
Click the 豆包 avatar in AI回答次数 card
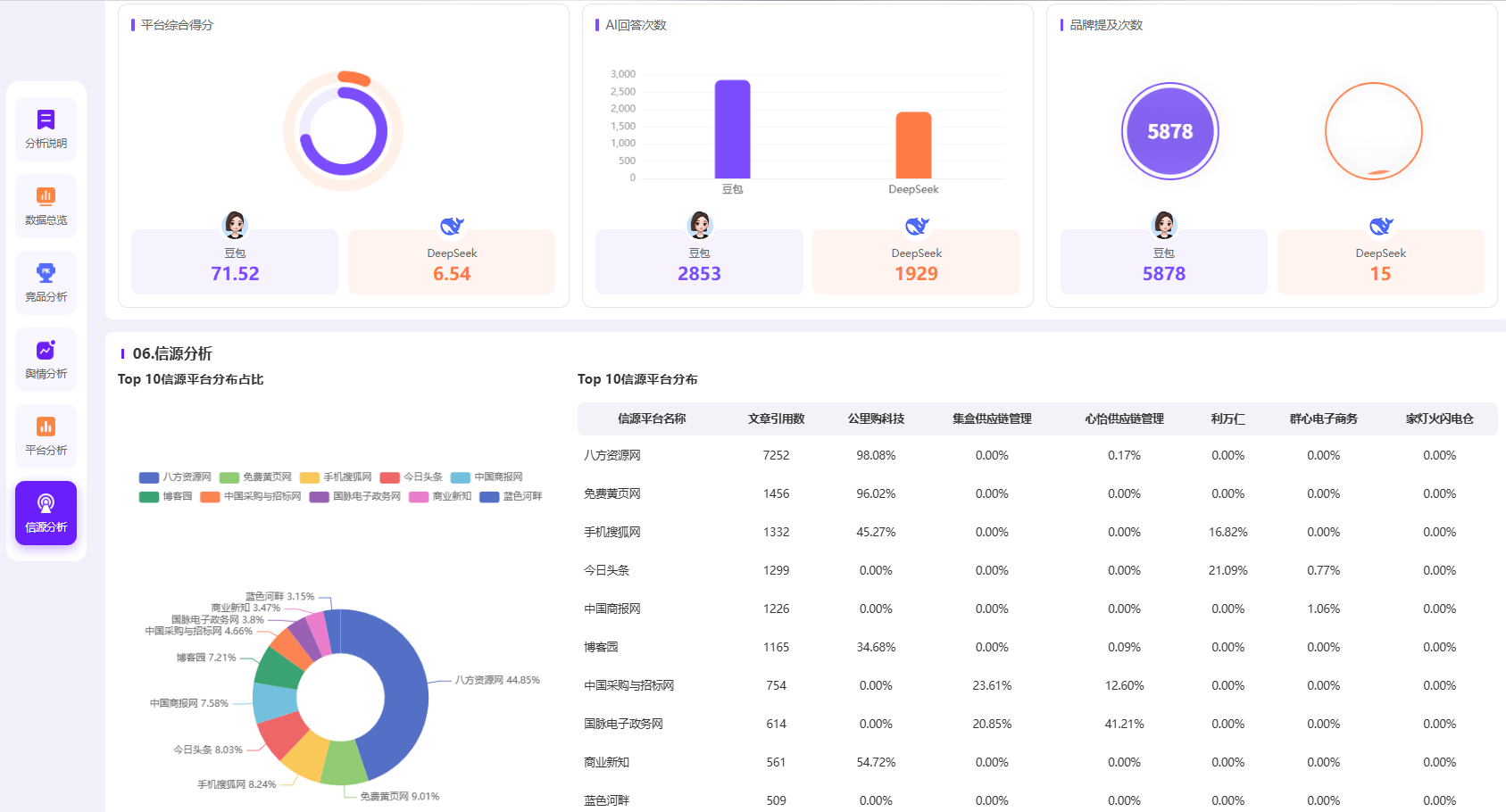699,225
